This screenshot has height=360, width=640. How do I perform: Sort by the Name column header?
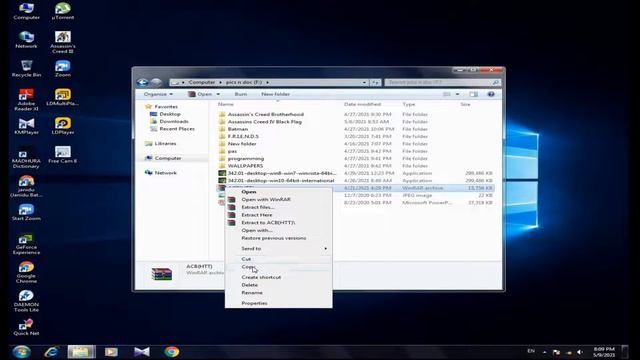click(226, 104)
